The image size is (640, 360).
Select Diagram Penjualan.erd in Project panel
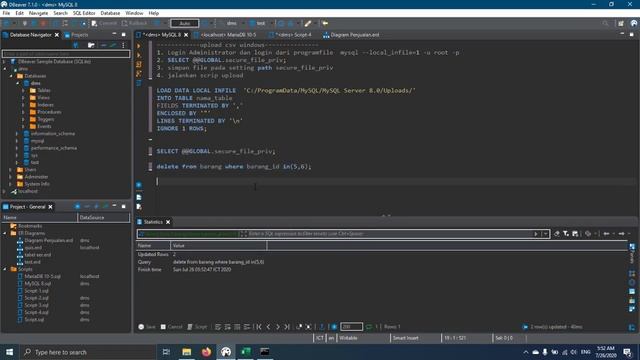[x=48, y=240]
